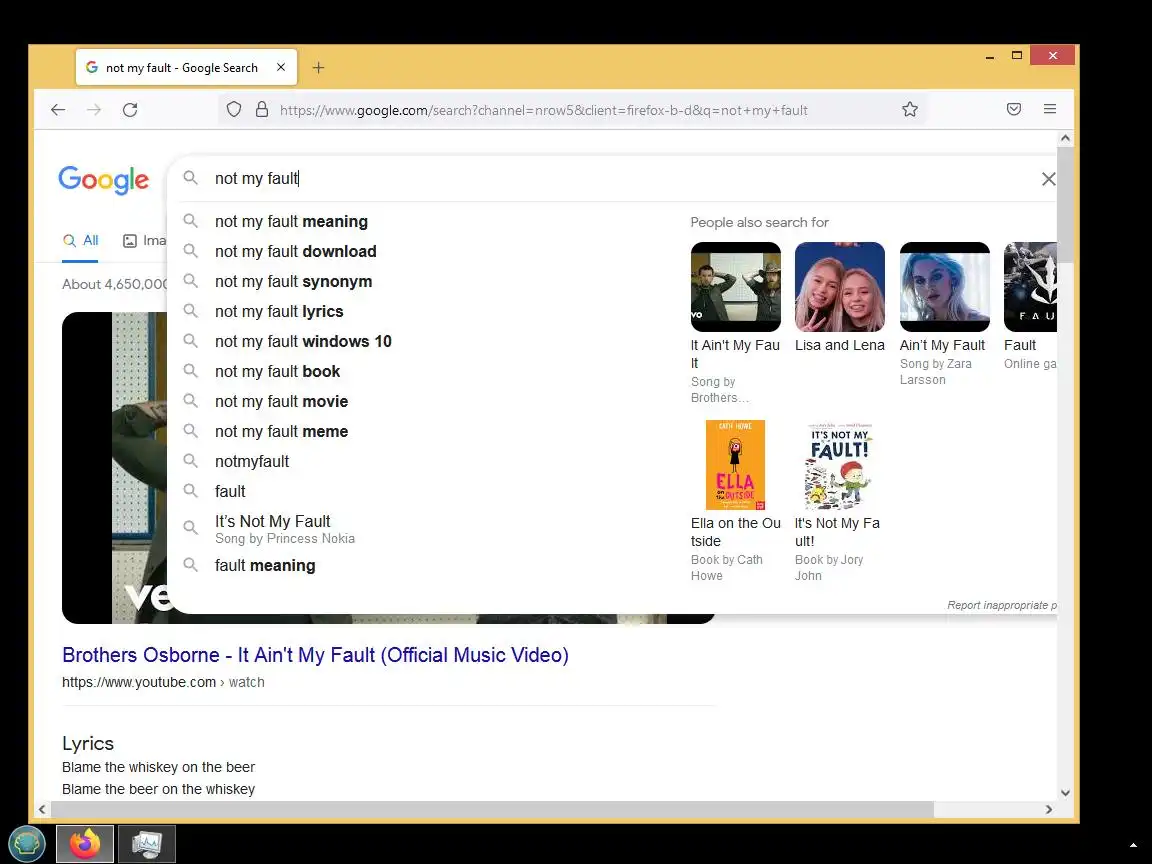Viewport: 1152px width, 864px height.
Task: Click youtube.com watch URL text
Action: pyautogui.click(x=163, y=682)
